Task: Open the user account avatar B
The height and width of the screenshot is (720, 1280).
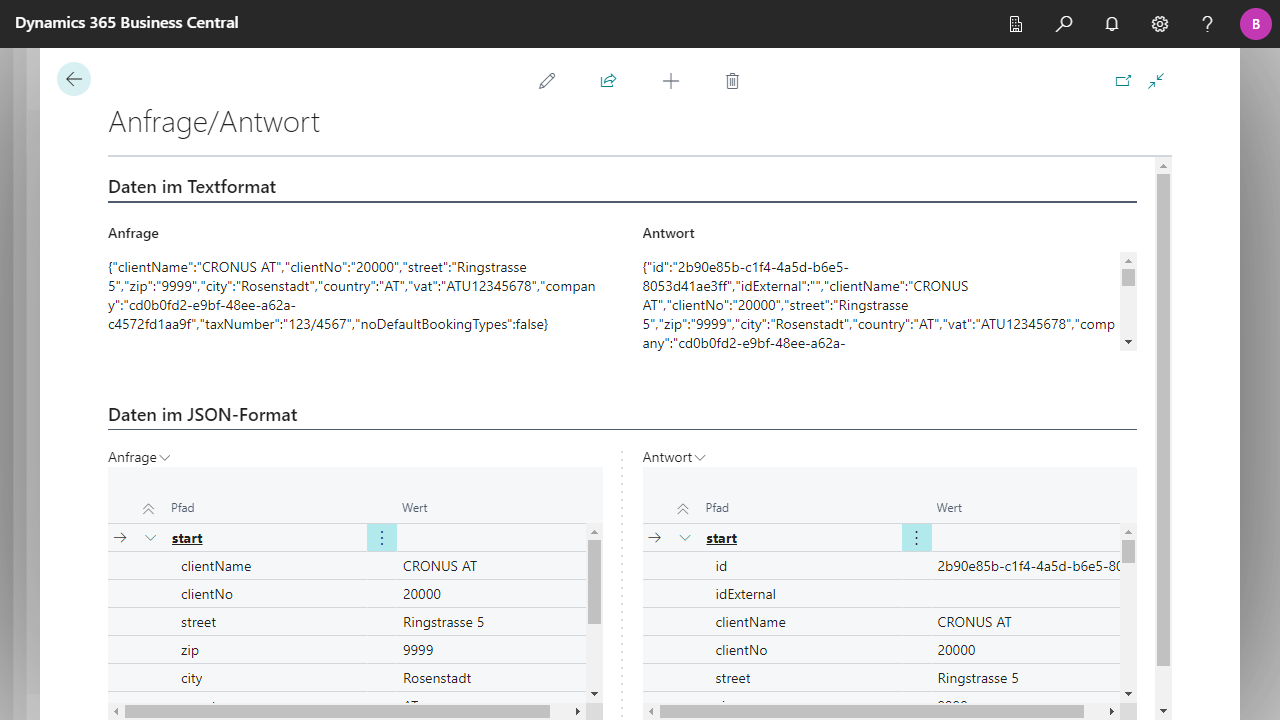Action: 1255,24
